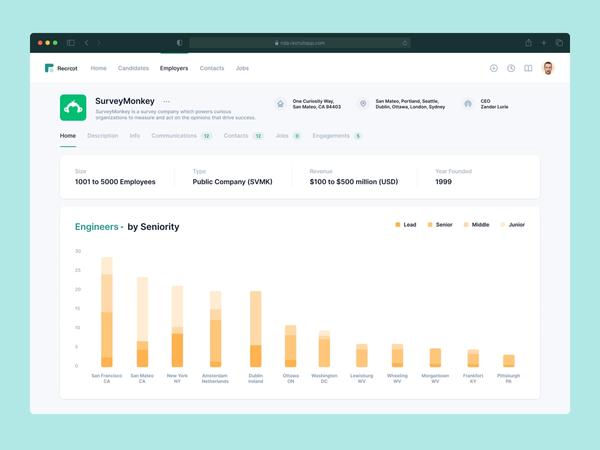Click the SurveyMonkey green logo
The image size is (600, 450).
click(x=73, y=108)
